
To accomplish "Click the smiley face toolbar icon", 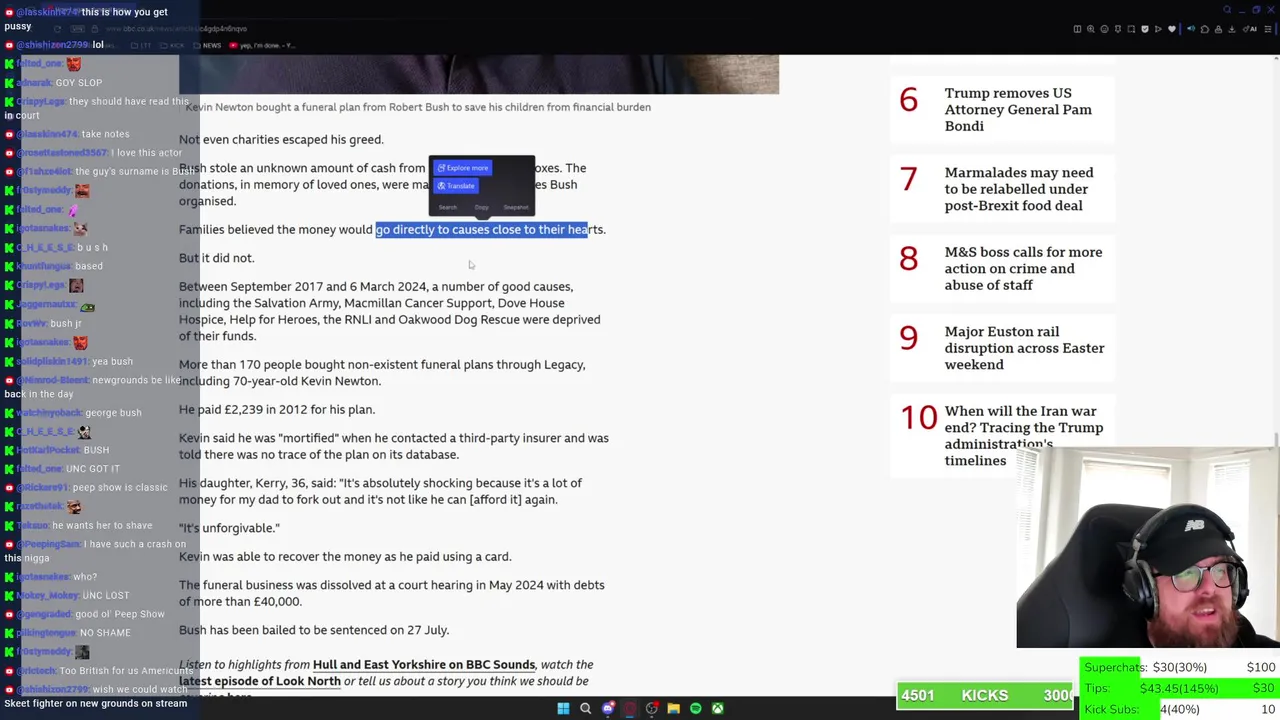I will [1104, 29].
